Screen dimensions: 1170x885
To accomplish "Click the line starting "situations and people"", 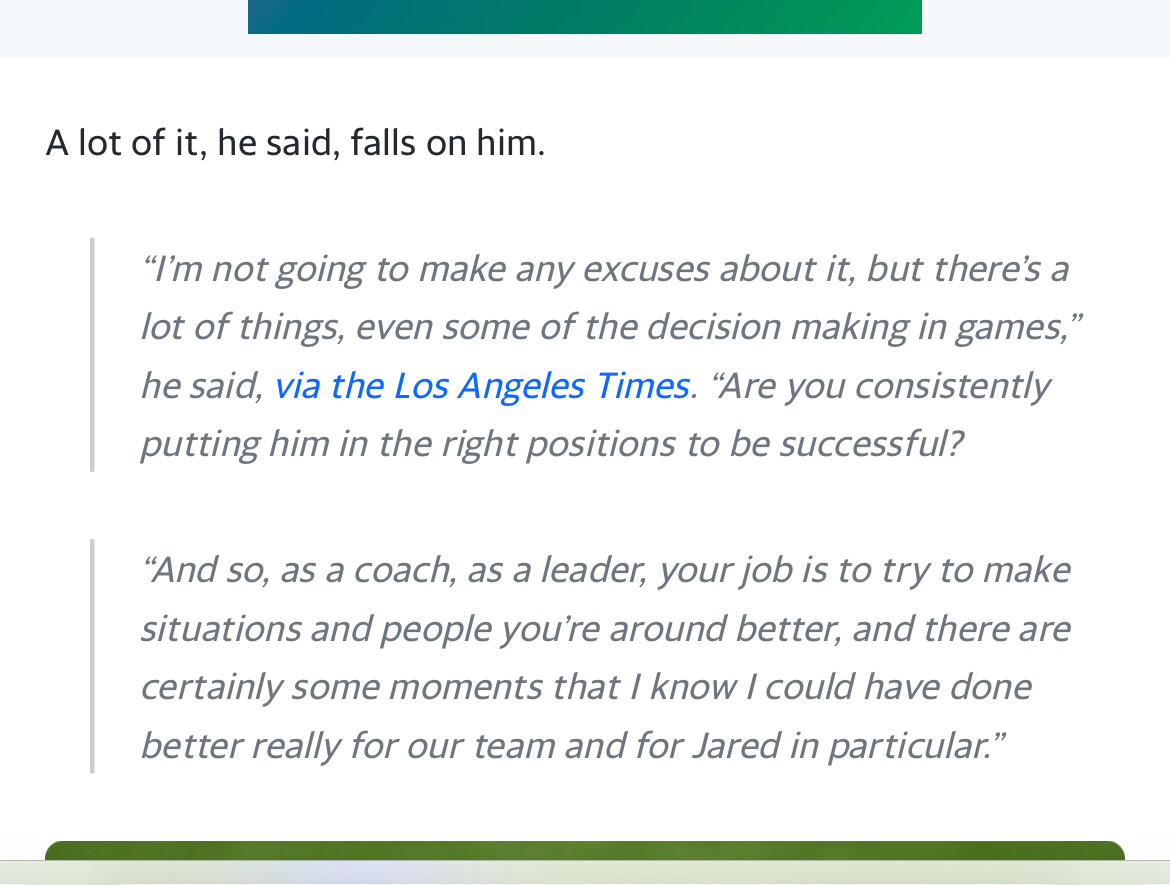I will (605, 629).
